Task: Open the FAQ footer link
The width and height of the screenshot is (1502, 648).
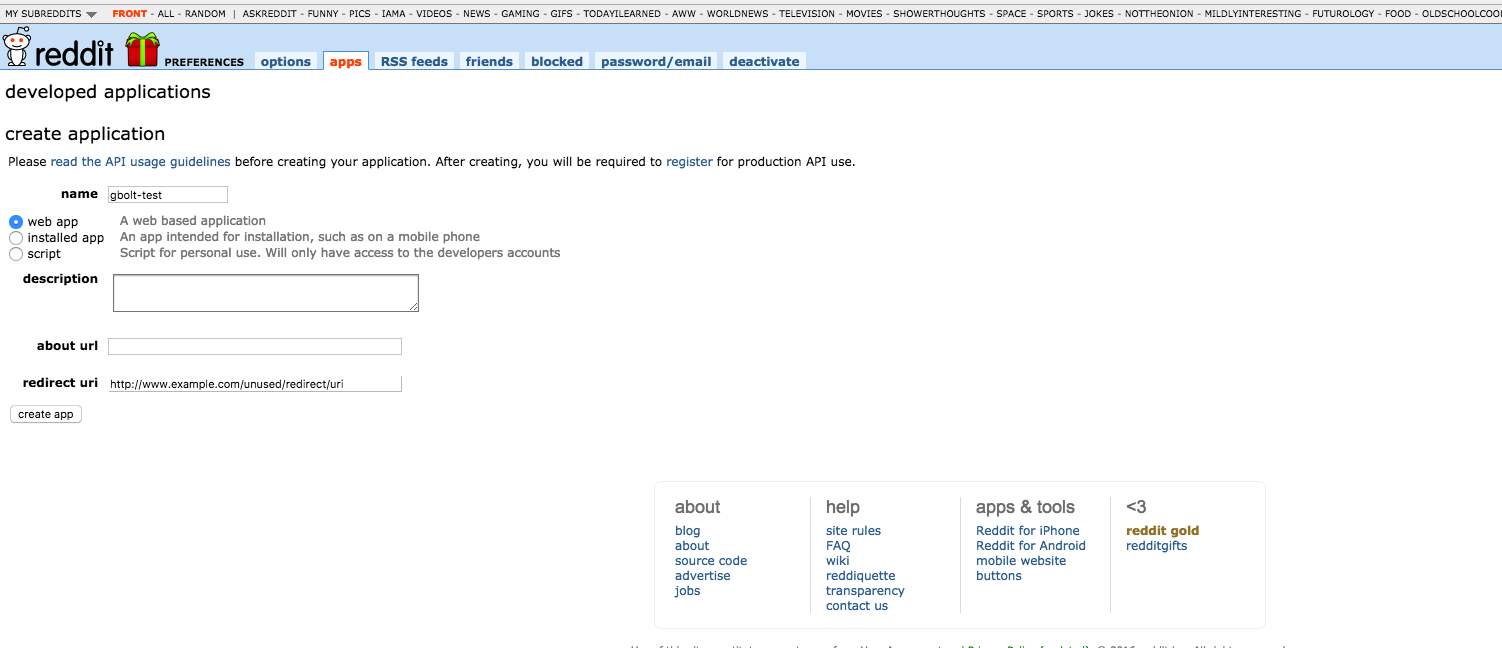Action: (x=838, y=546)
